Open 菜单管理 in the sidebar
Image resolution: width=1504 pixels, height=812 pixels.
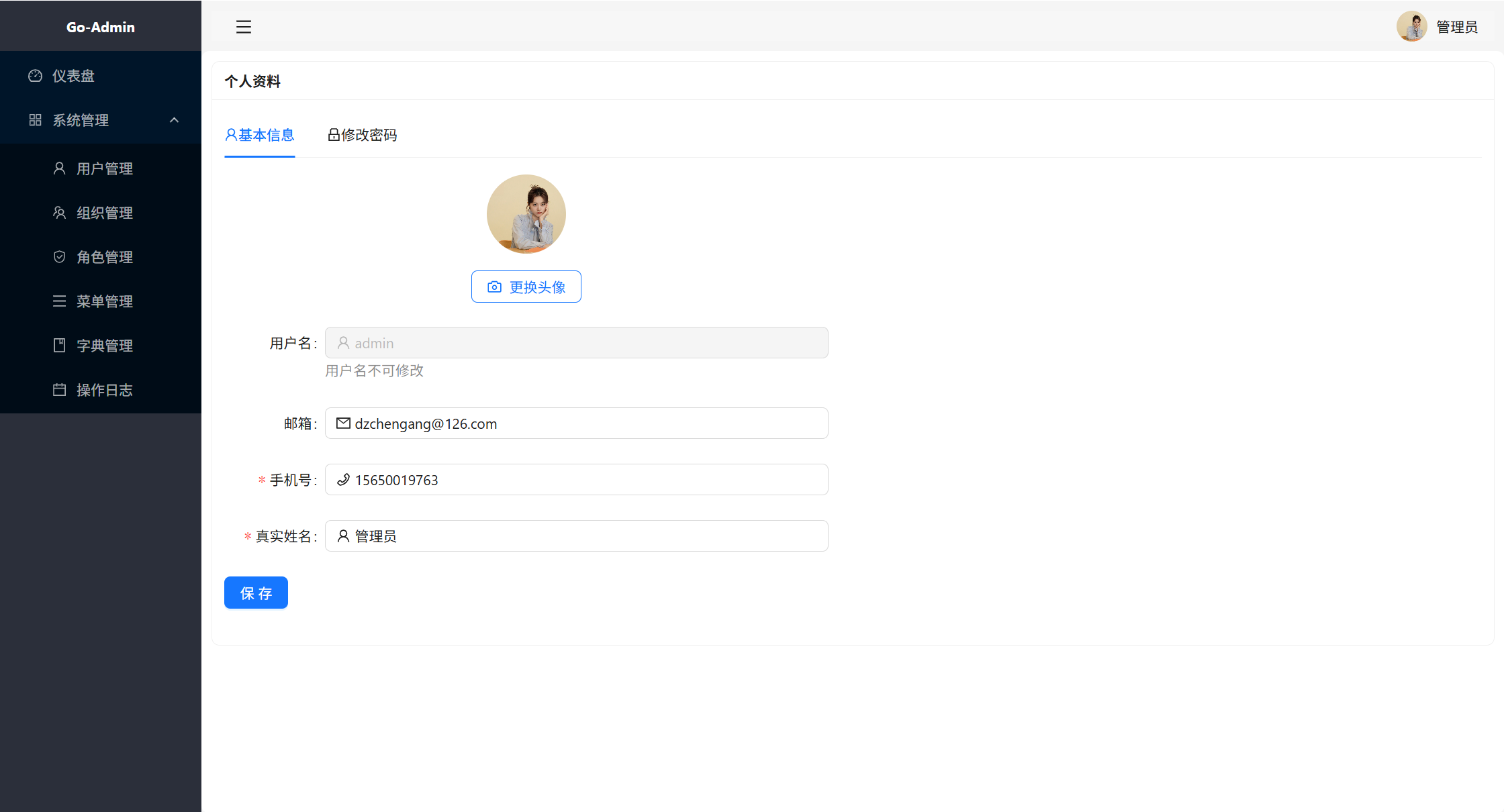(x=104, y=301)
